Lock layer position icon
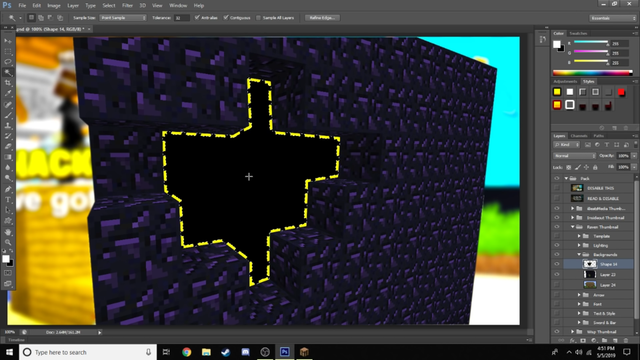 [x=587, y=167]
